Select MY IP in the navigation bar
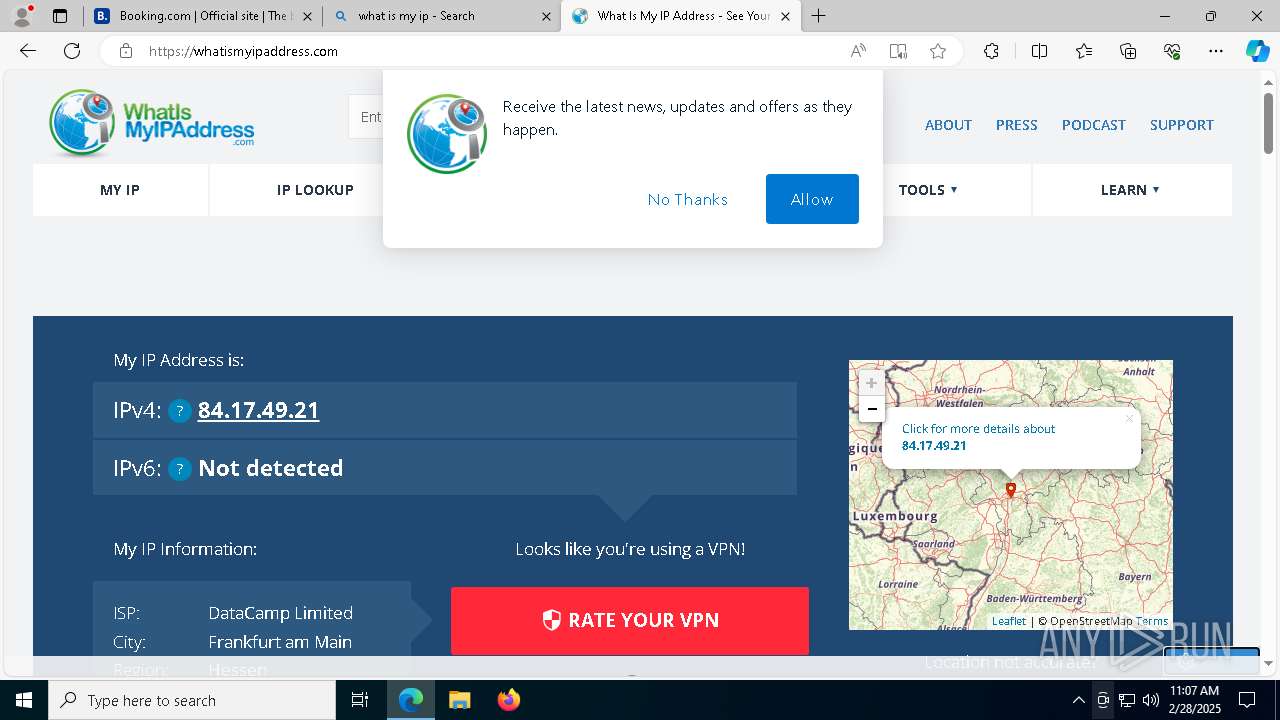This screenshot has height=720, width=1280. point(120,190)
